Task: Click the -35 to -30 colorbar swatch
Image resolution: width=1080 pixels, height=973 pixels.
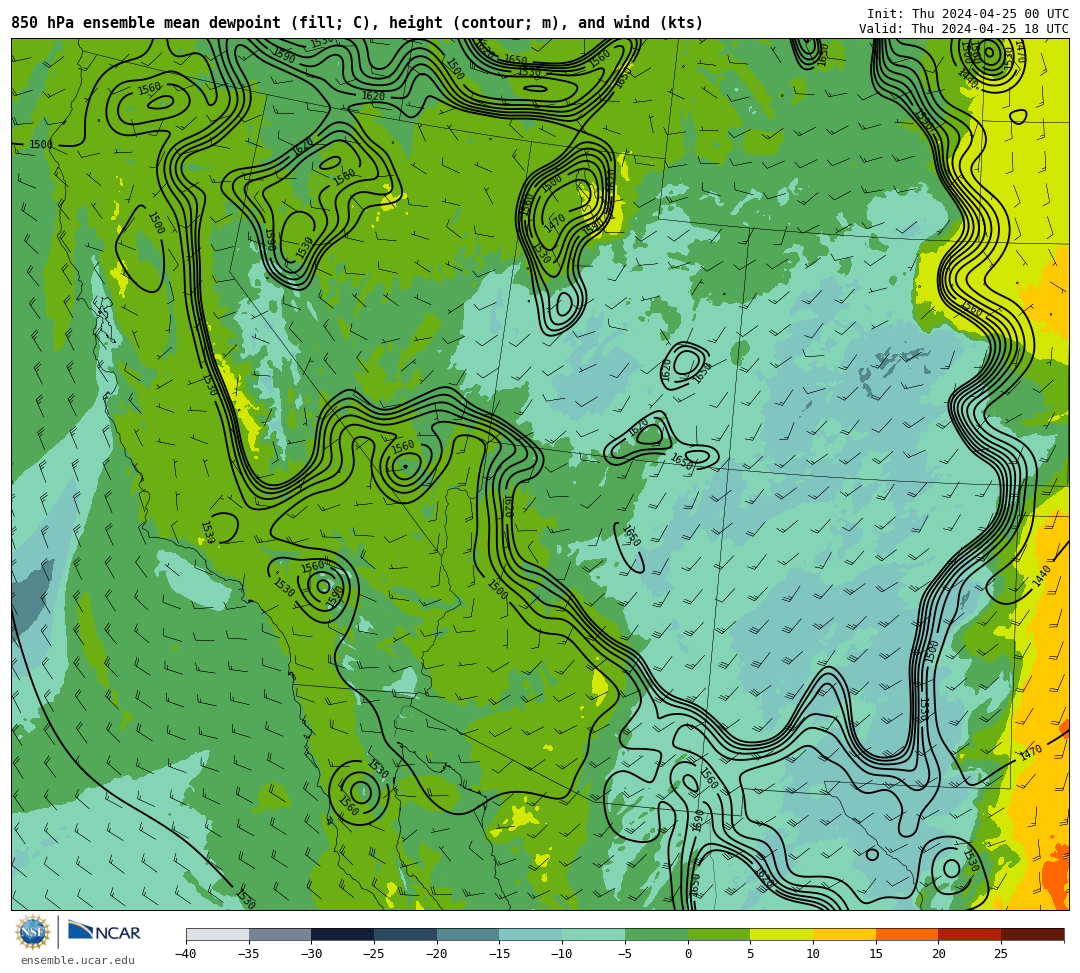Action: click(x=280, y=934)
